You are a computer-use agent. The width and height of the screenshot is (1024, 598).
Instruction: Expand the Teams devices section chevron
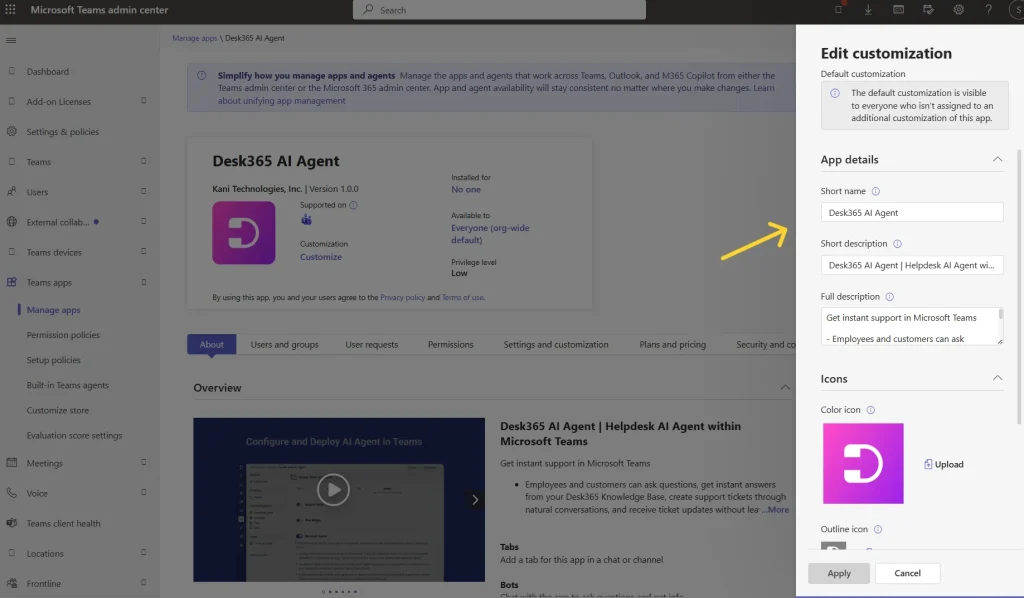tap(144, 252)
